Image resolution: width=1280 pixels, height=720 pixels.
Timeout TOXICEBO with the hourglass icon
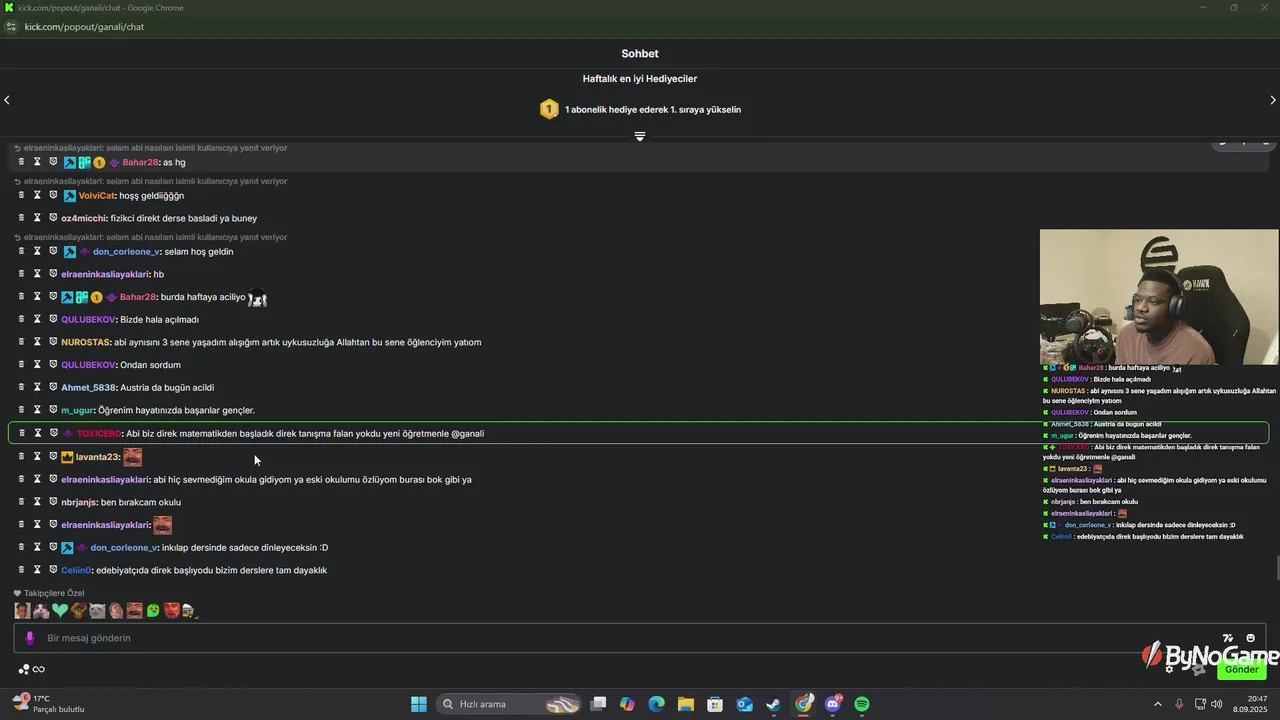click(37, 433)
